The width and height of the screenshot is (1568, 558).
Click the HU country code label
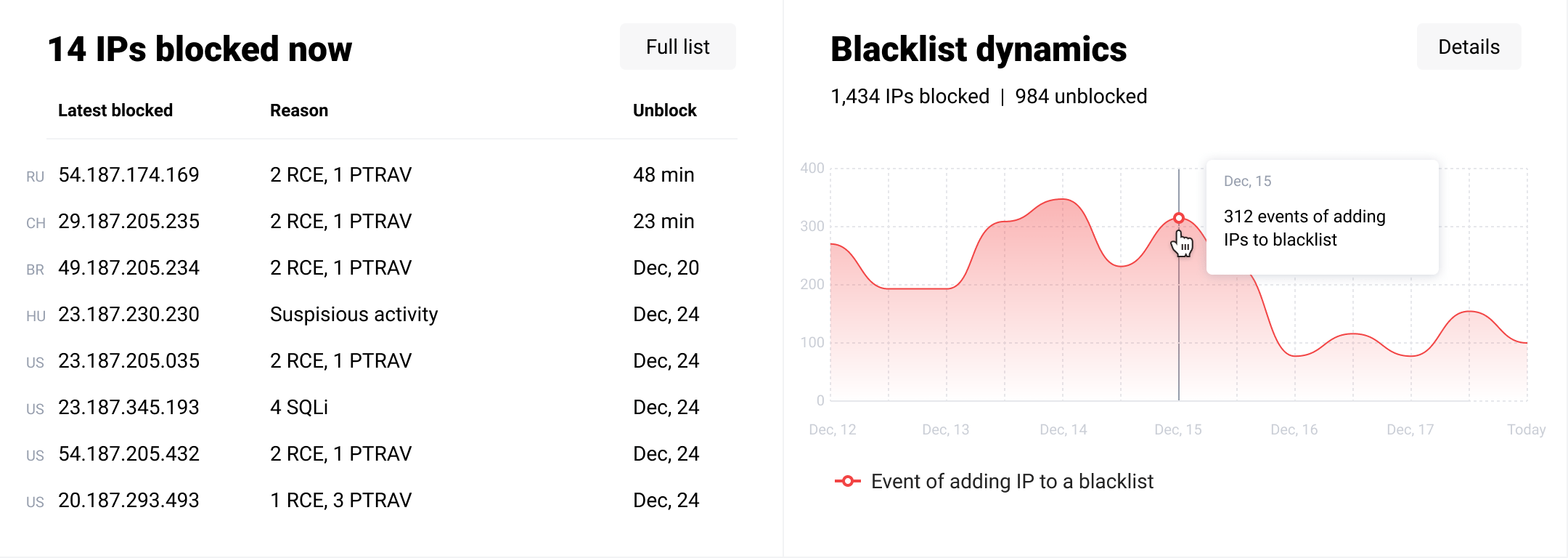[x=36, y=316]
